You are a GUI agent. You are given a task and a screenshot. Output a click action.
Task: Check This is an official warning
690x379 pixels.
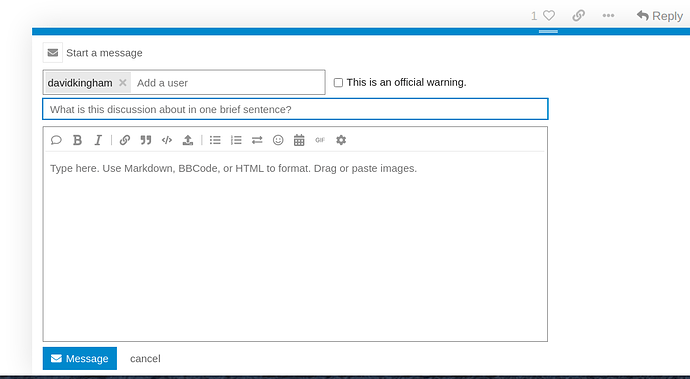pos(338,82)
